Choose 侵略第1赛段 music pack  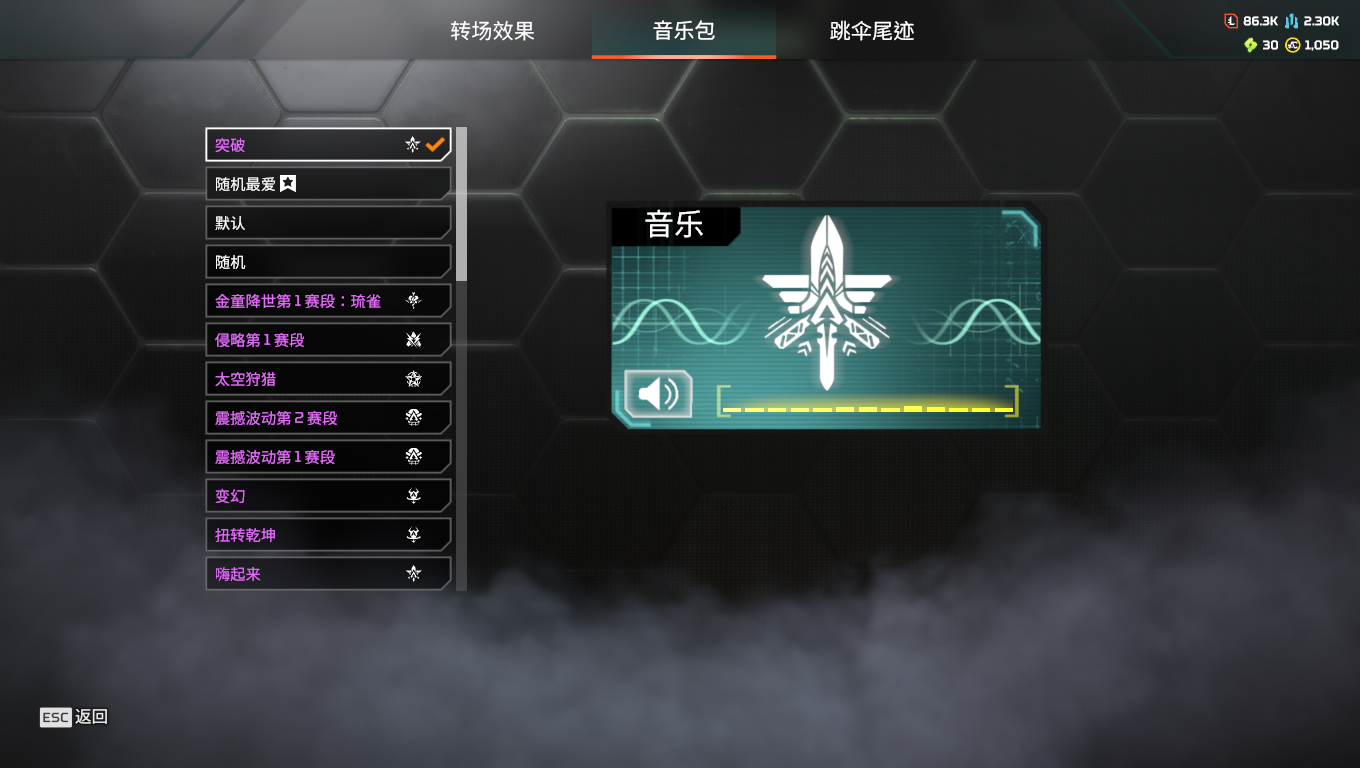pyautogui.click(x=328, y=340)
